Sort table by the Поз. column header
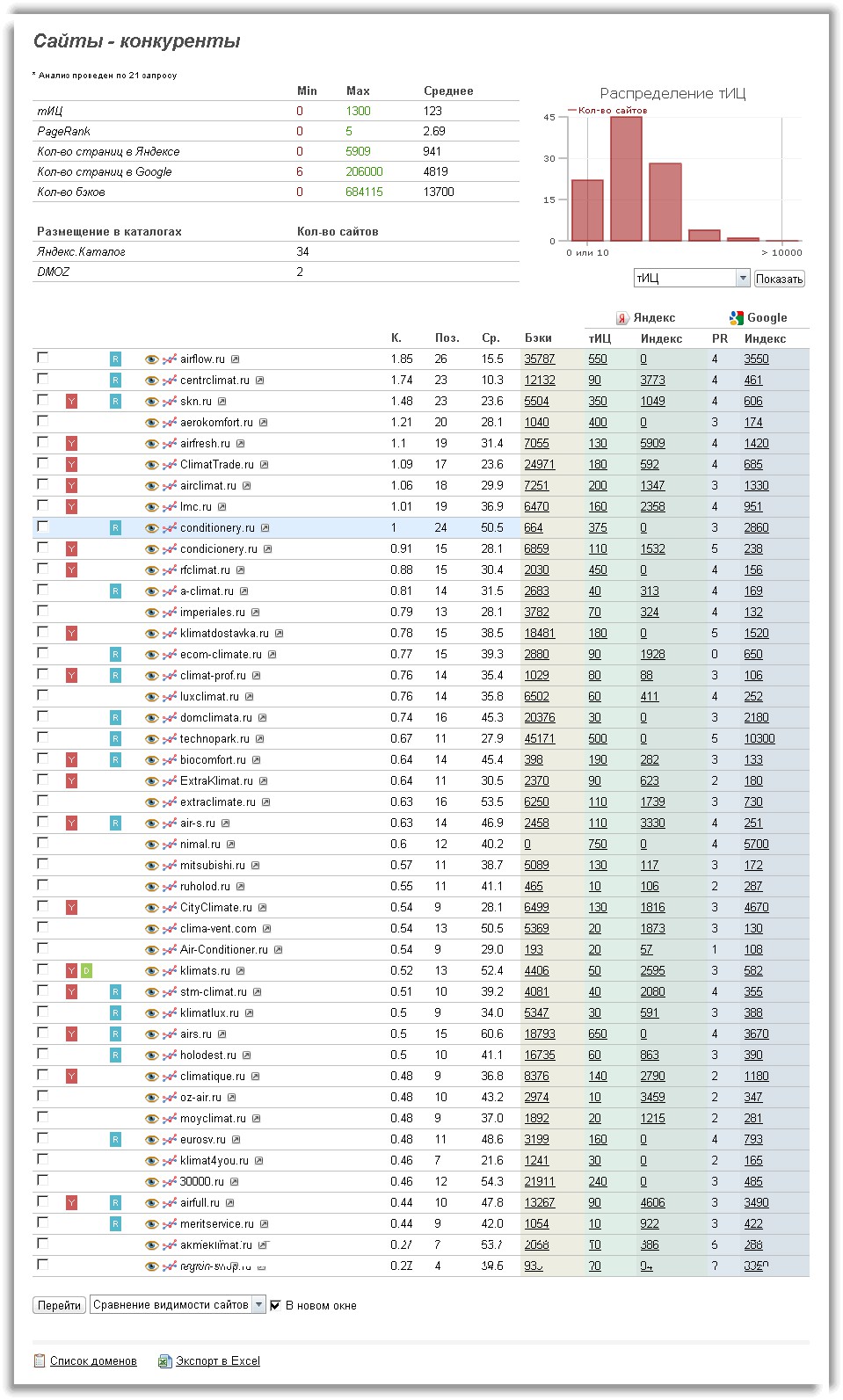The image size is (843, 1400). 447,338
